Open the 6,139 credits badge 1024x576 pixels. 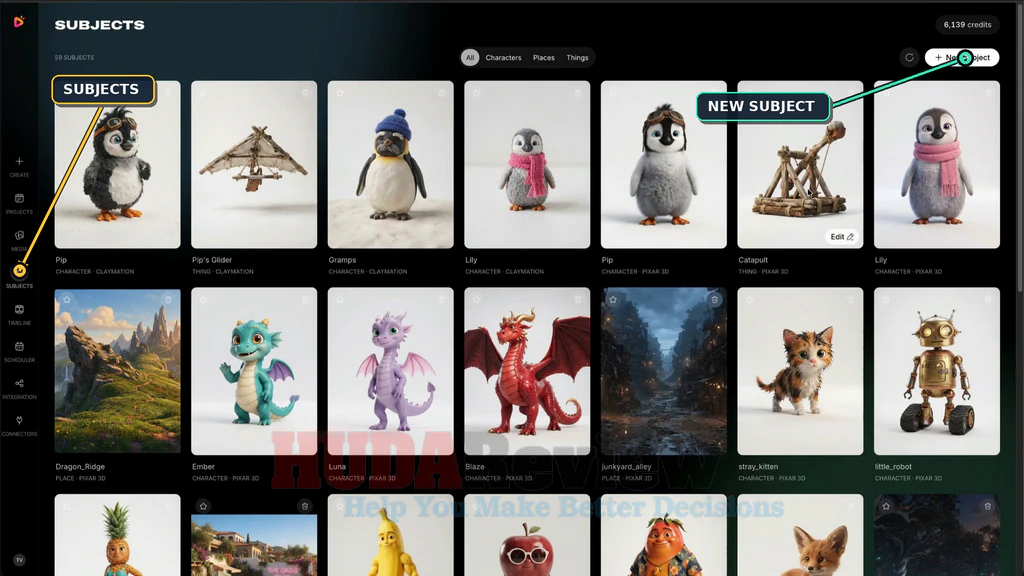(967, 25)
